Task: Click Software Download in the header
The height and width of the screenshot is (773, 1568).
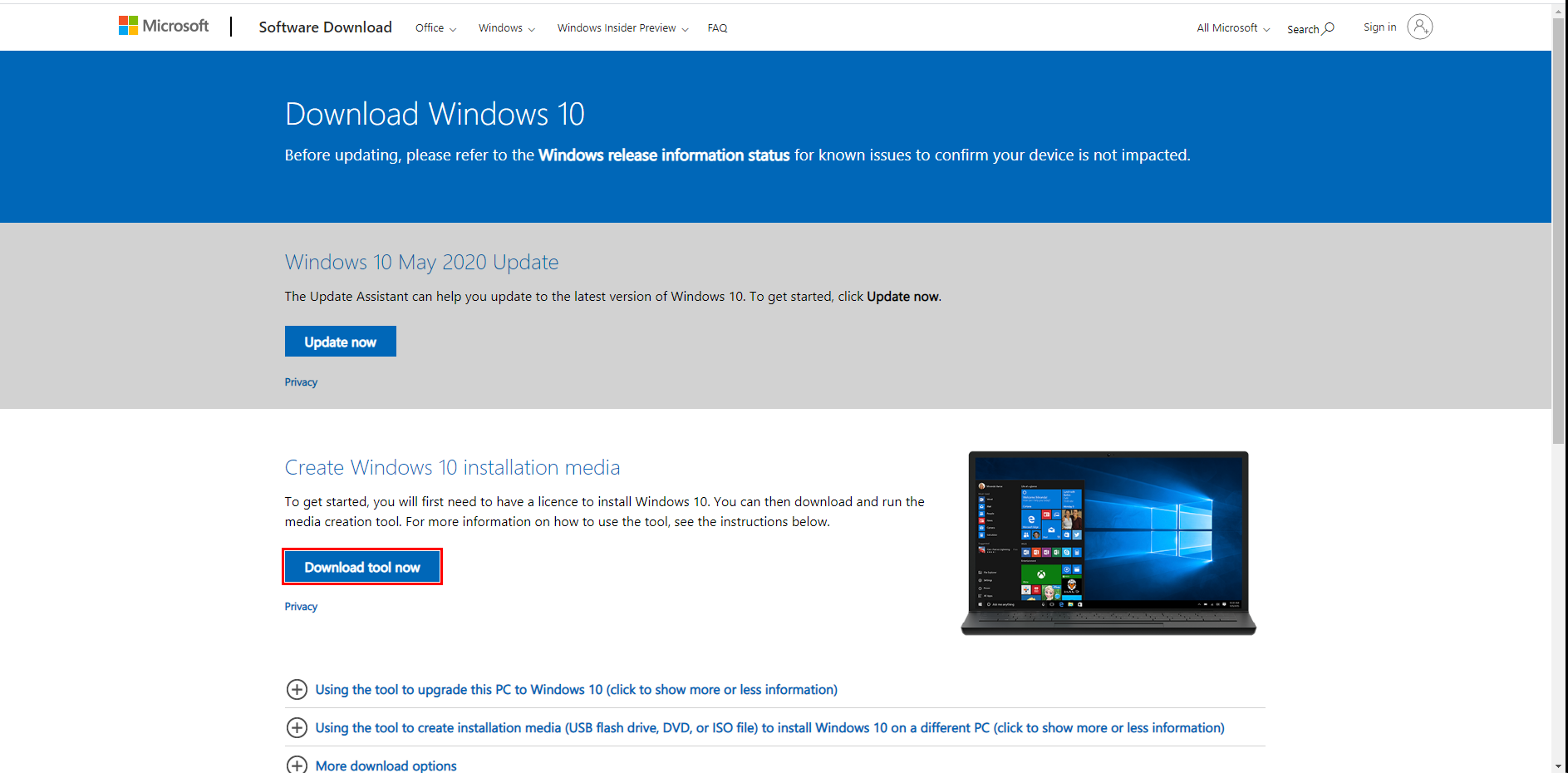Action: (325, 27)
